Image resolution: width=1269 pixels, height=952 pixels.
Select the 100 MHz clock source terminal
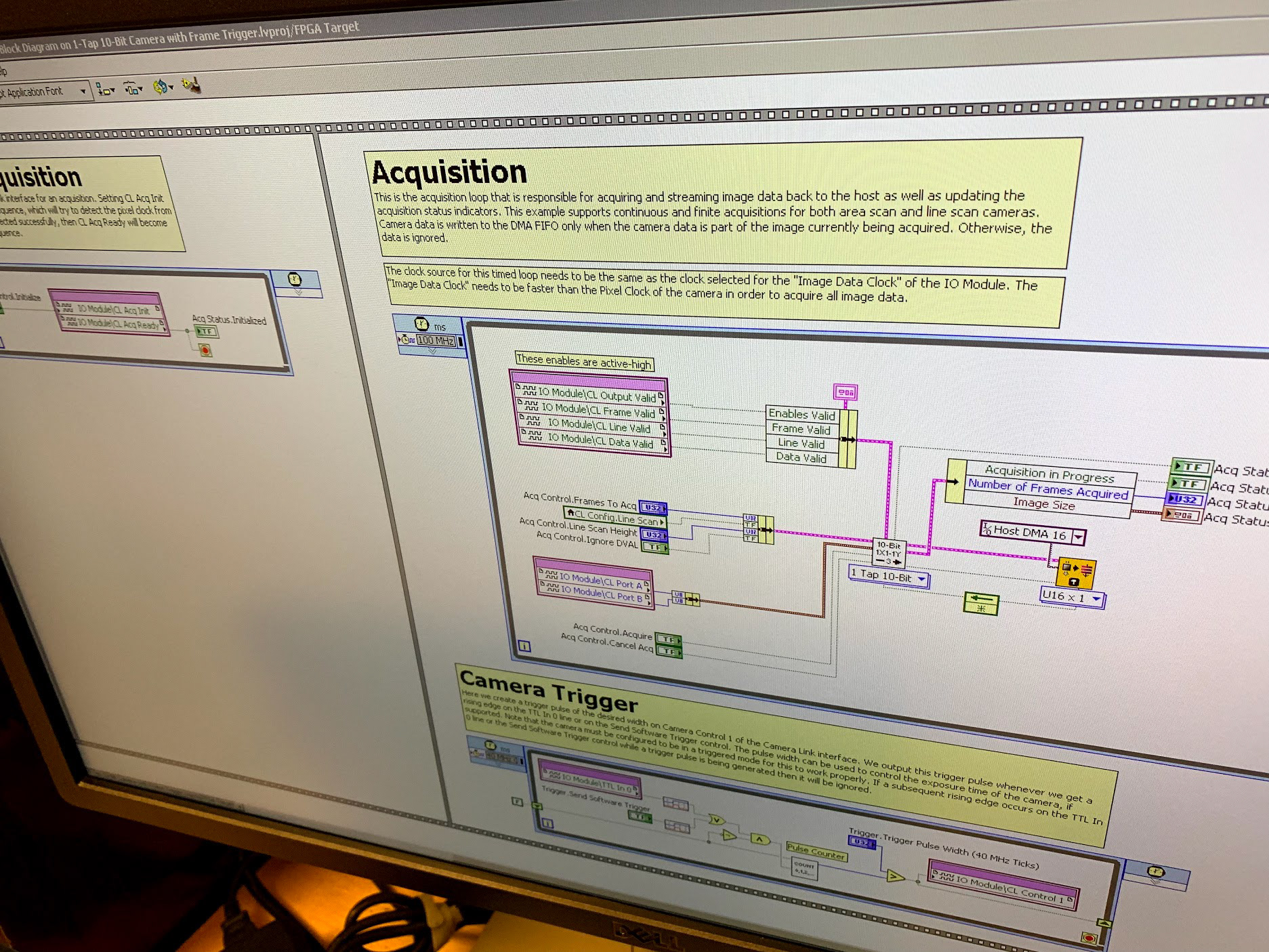[x=436, y=340]
